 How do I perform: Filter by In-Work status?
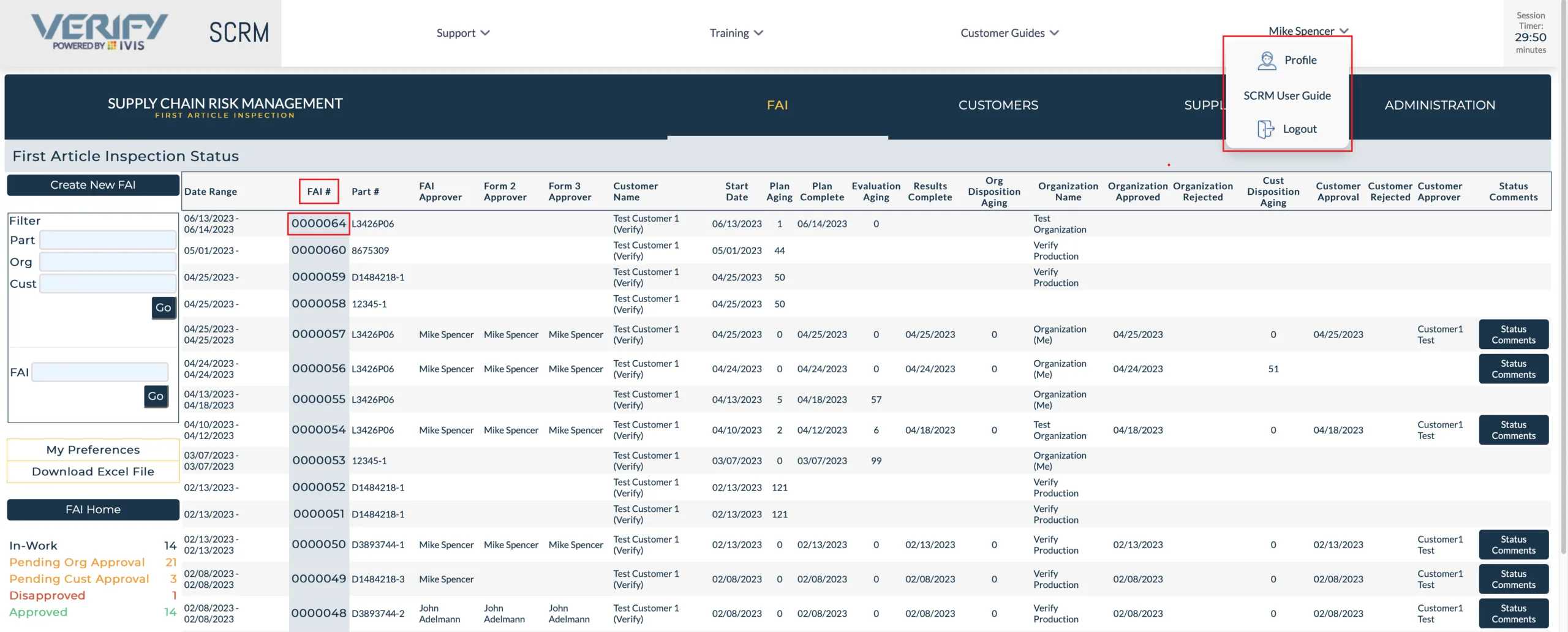point(93,546)
